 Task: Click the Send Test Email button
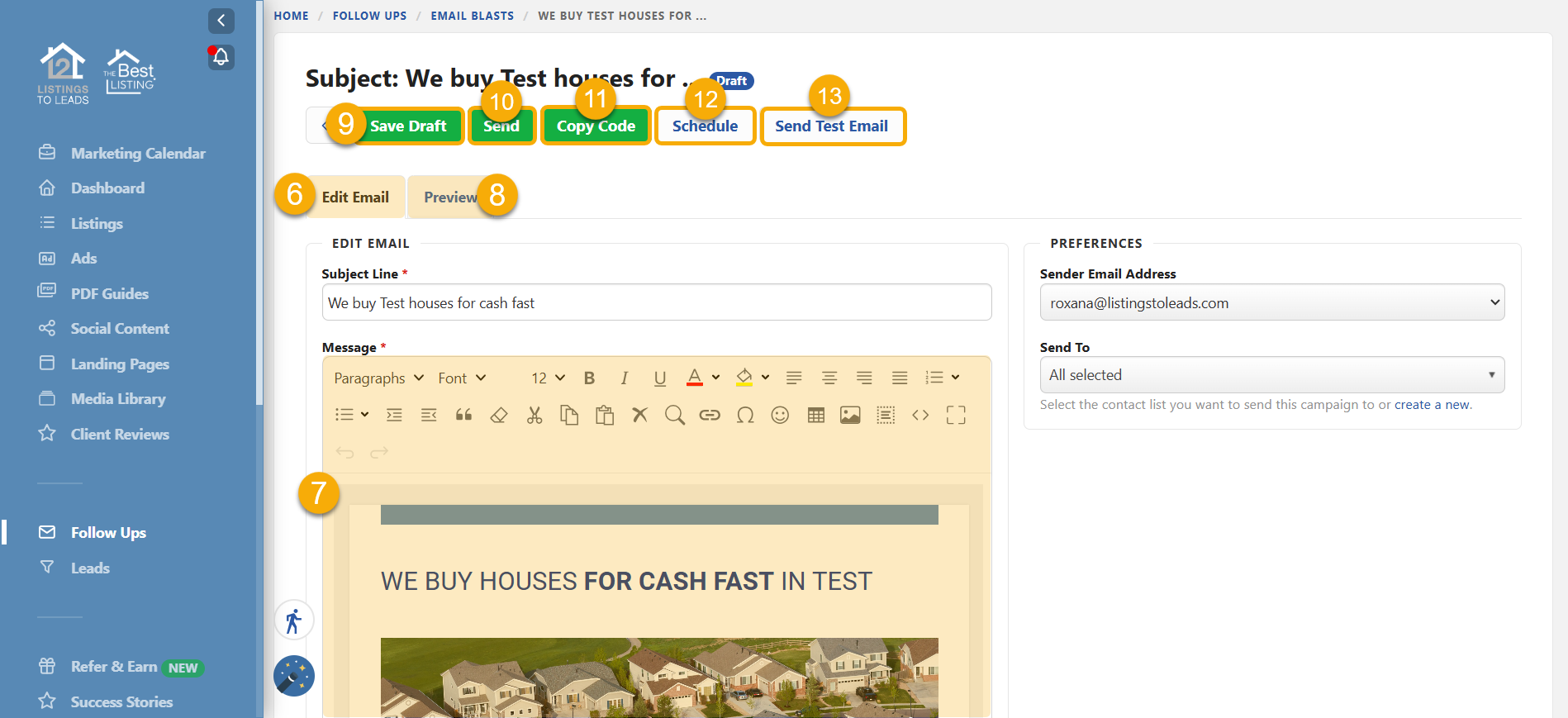tap(832, 126)
